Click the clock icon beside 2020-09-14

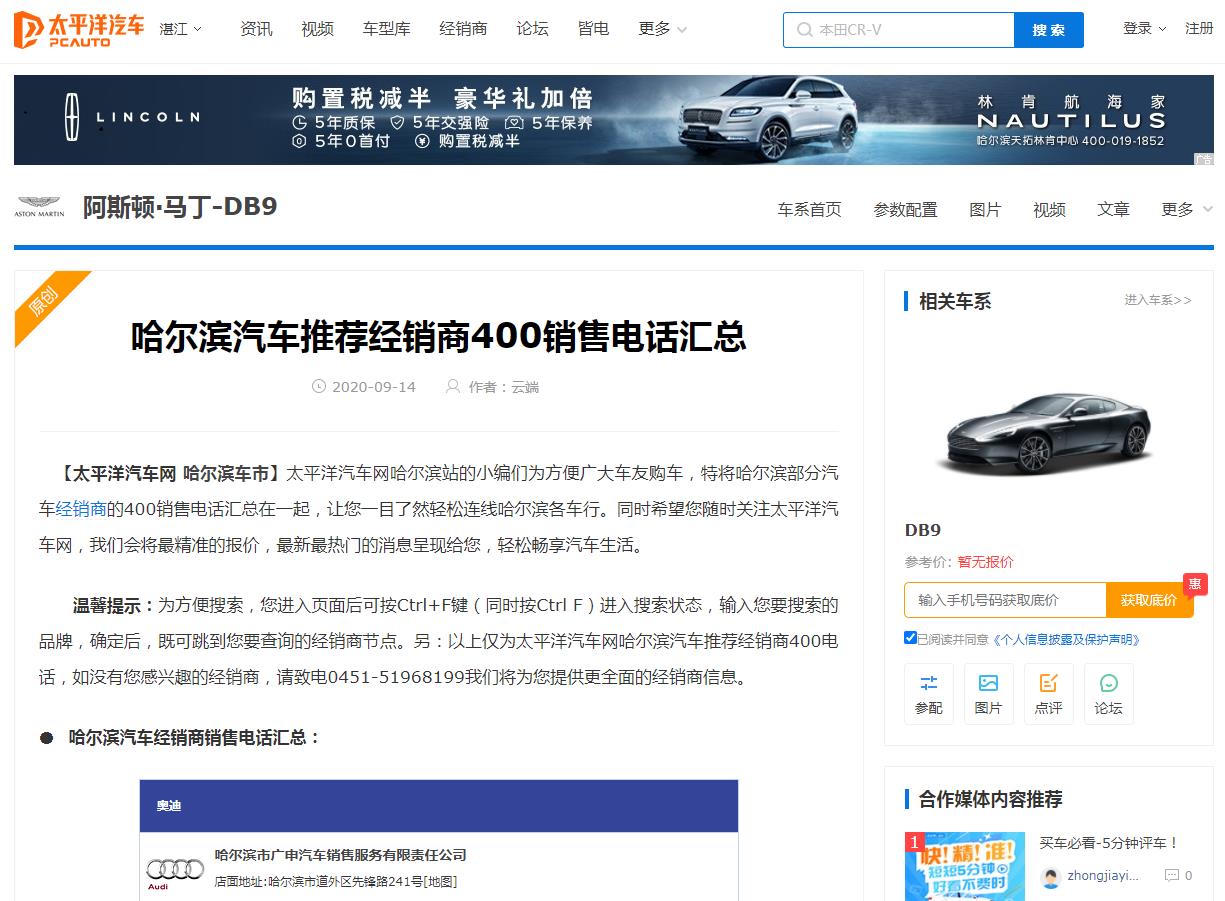click(x=319, y=386)
